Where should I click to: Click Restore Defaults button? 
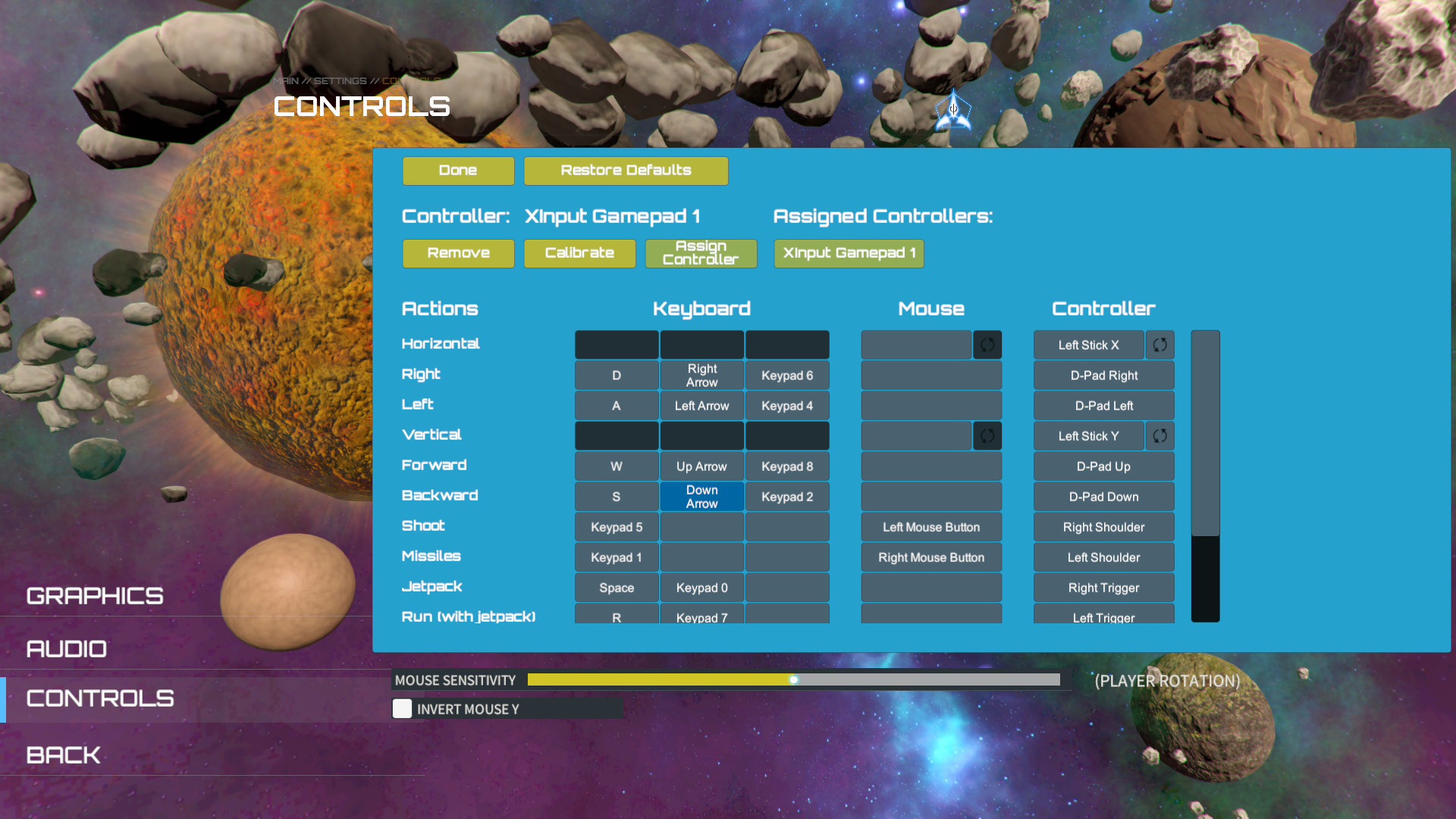[x=626, y=171]
